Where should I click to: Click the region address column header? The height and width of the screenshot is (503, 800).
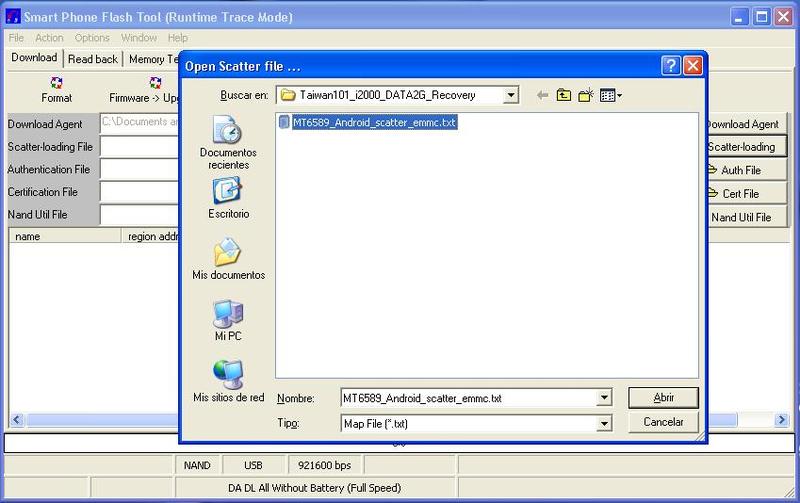coord(151,236)
